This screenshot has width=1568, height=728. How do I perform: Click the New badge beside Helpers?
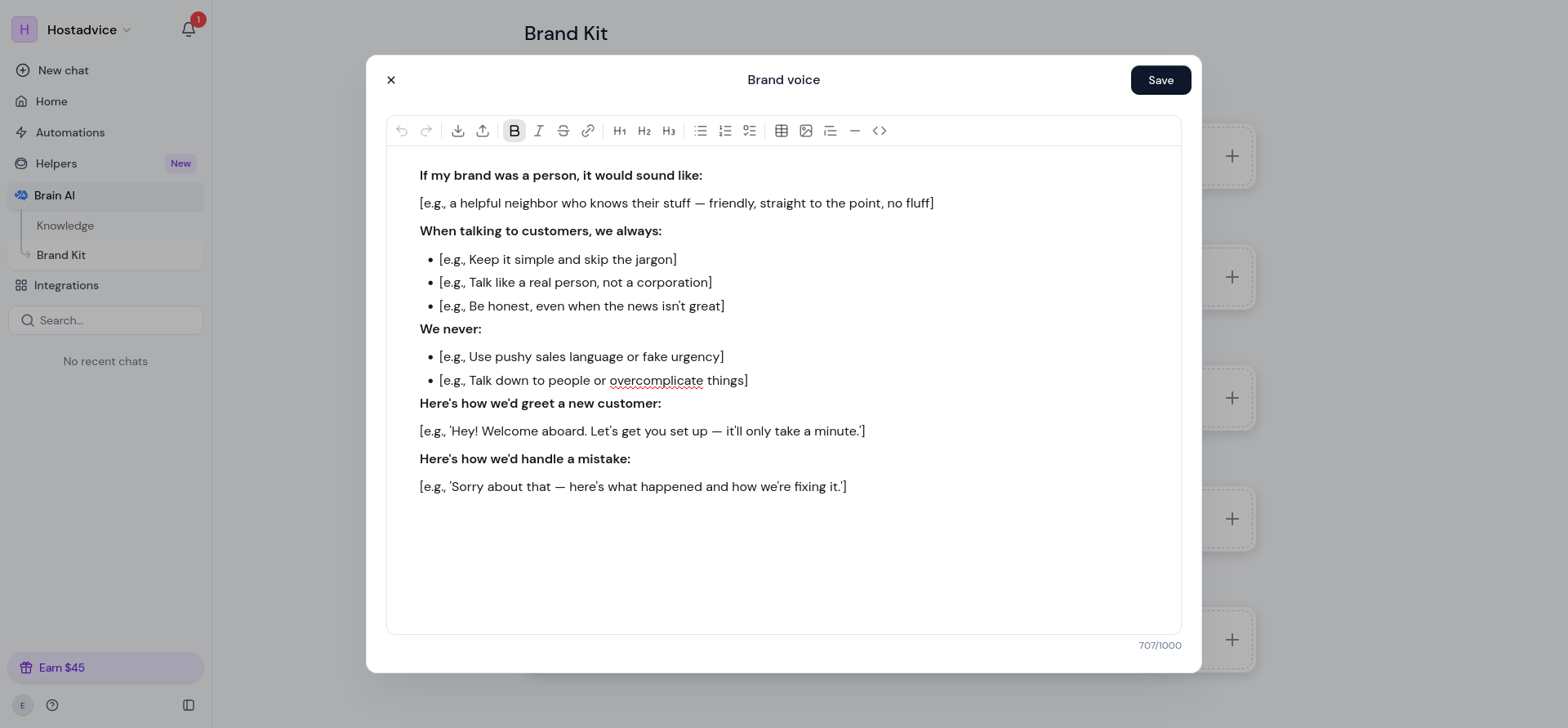point(180,163)
